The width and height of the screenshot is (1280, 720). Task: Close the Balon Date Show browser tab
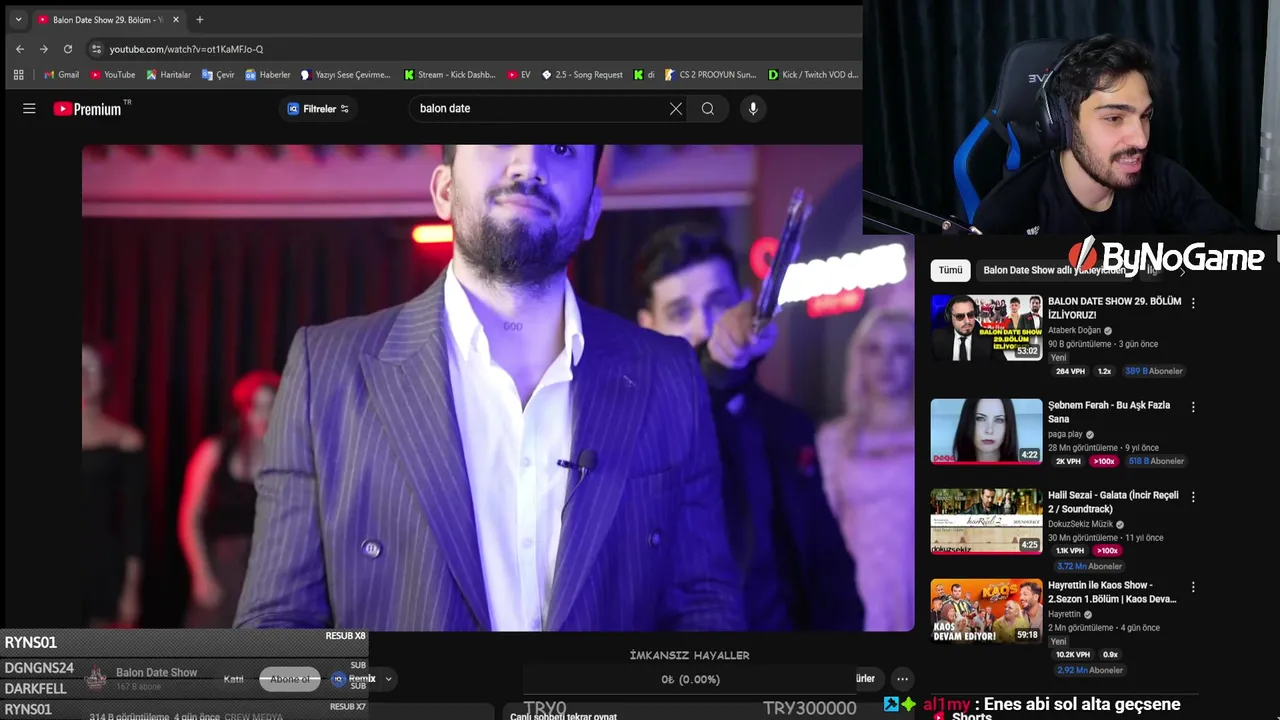click(176, 20)
